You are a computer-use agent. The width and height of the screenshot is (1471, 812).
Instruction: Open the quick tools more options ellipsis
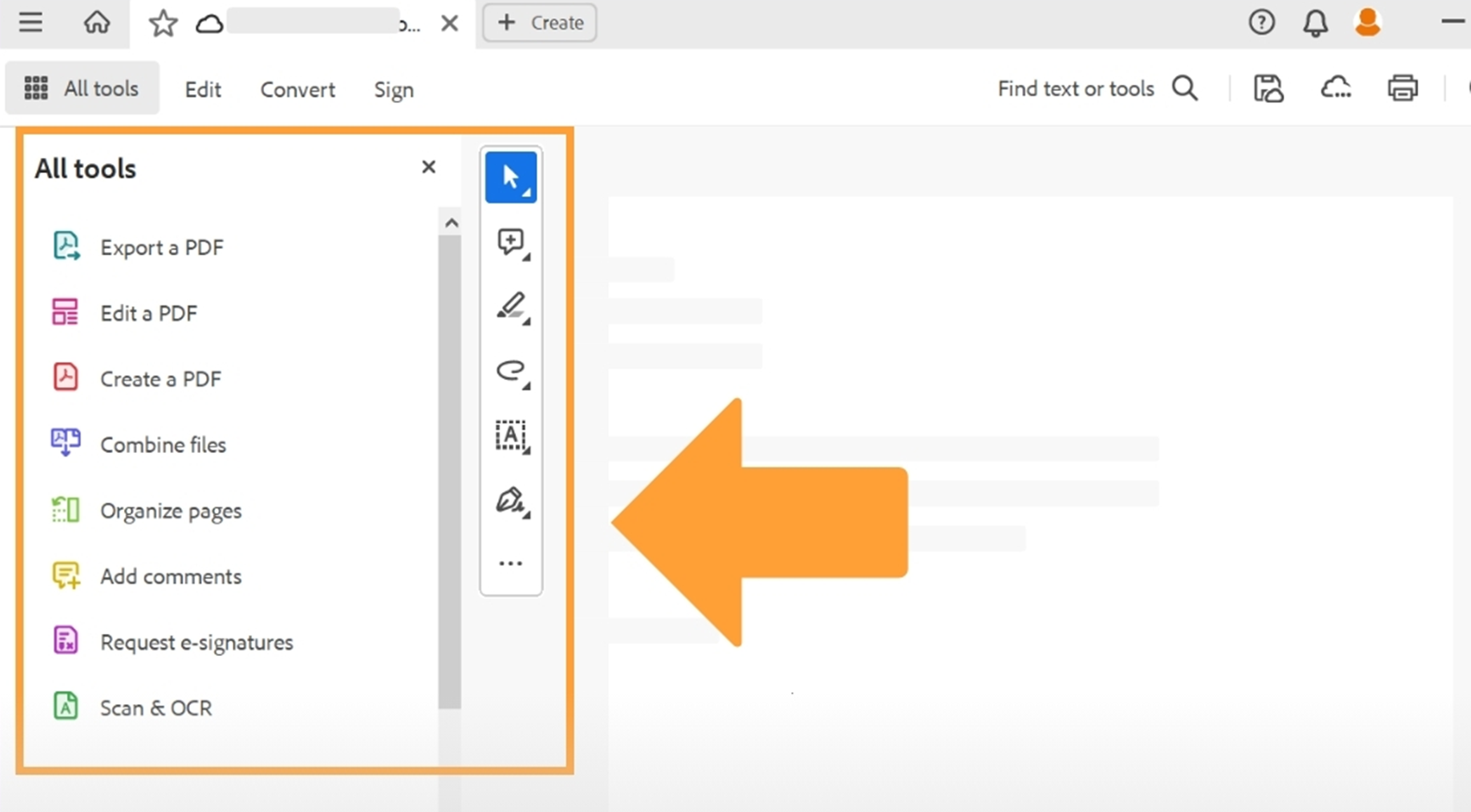510,563
